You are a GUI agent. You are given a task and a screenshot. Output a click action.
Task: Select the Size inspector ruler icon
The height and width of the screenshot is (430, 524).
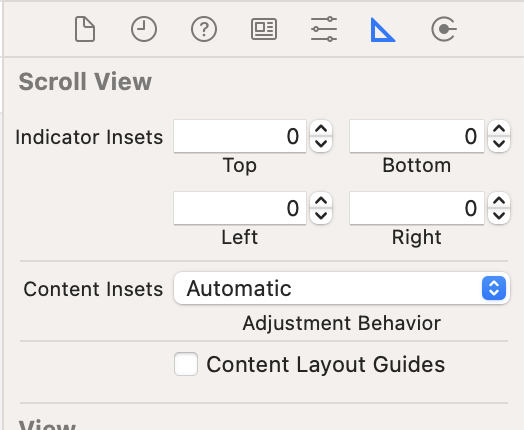pos(383,30)
